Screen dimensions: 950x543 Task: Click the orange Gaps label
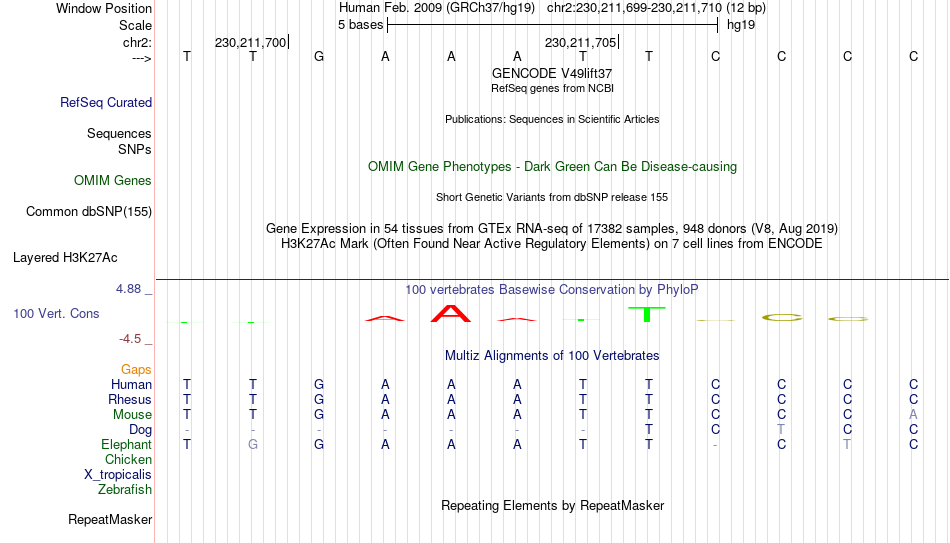click(136, 370)
